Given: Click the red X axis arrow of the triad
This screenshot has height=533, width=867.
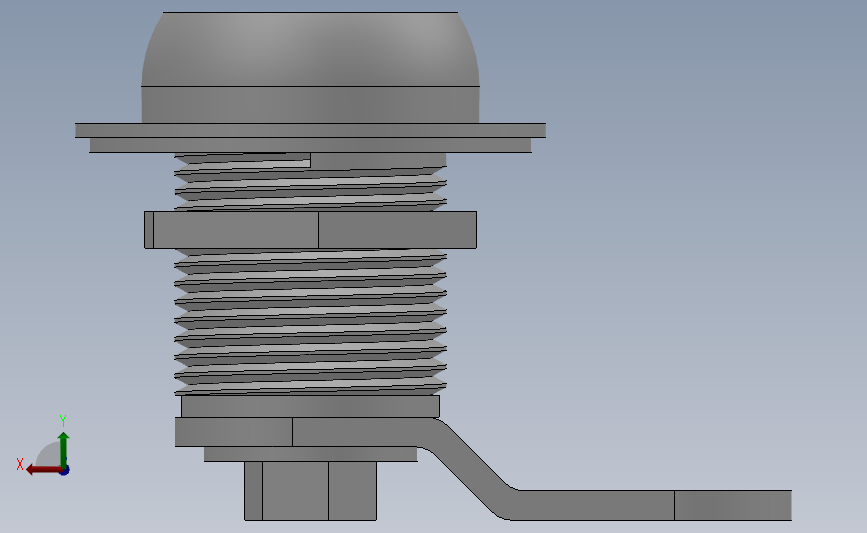Looking at the screenshot, I should 44,470.
